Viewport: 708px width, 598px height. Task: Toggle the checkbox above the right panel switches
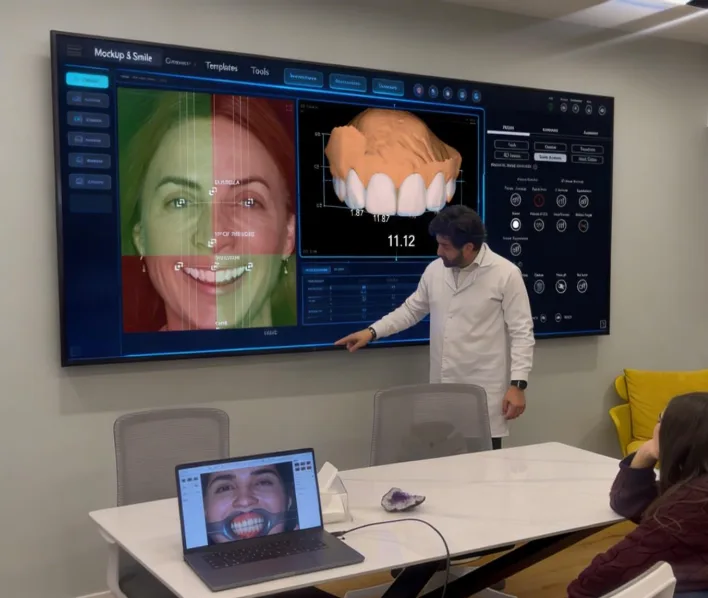click(563, 181)
